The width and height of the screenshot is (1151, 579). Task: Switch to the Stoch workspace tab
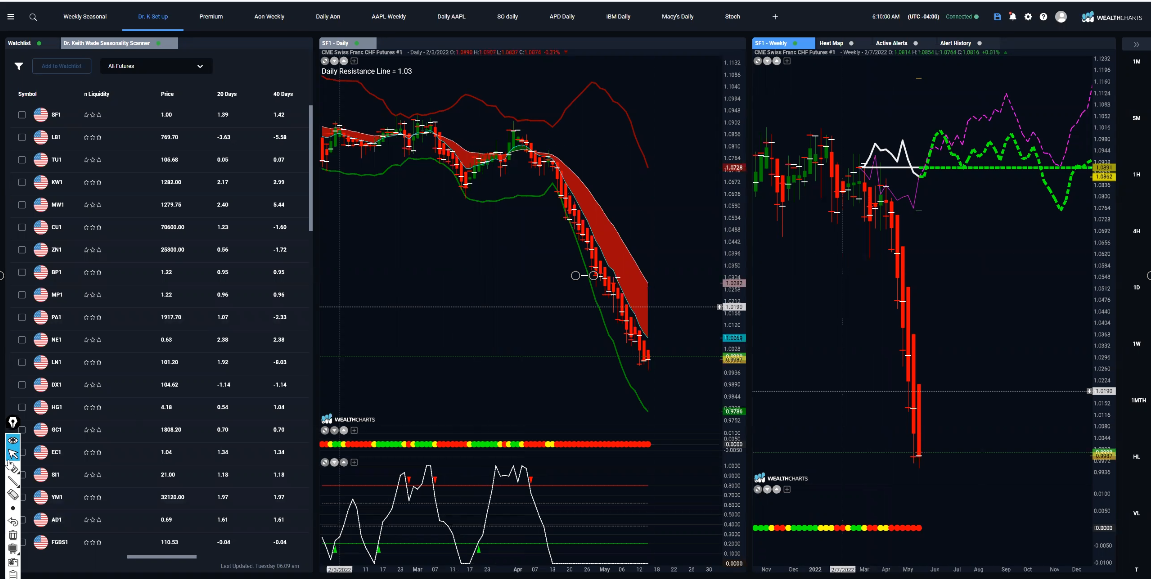[x=733, y=16]
